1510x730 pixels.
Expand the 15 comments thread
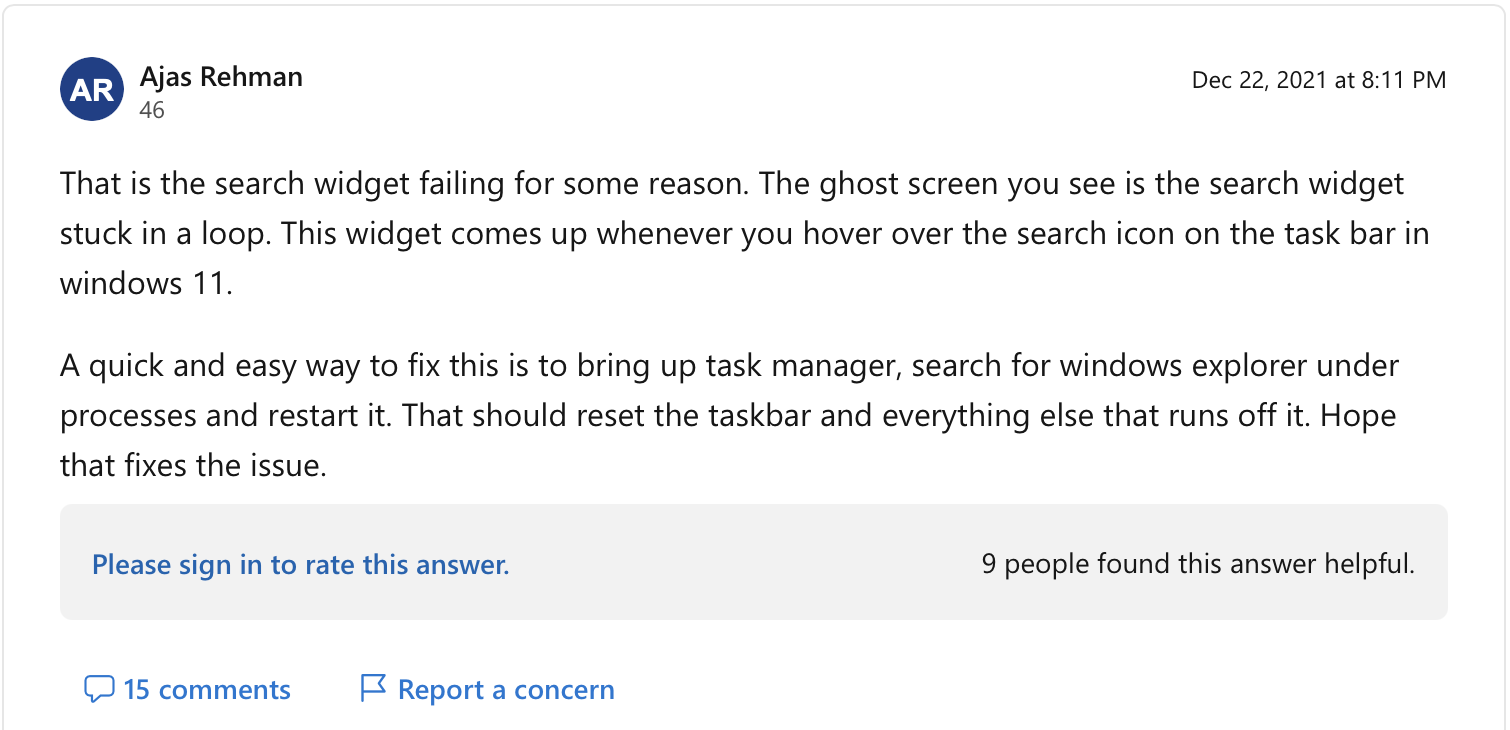207,690
